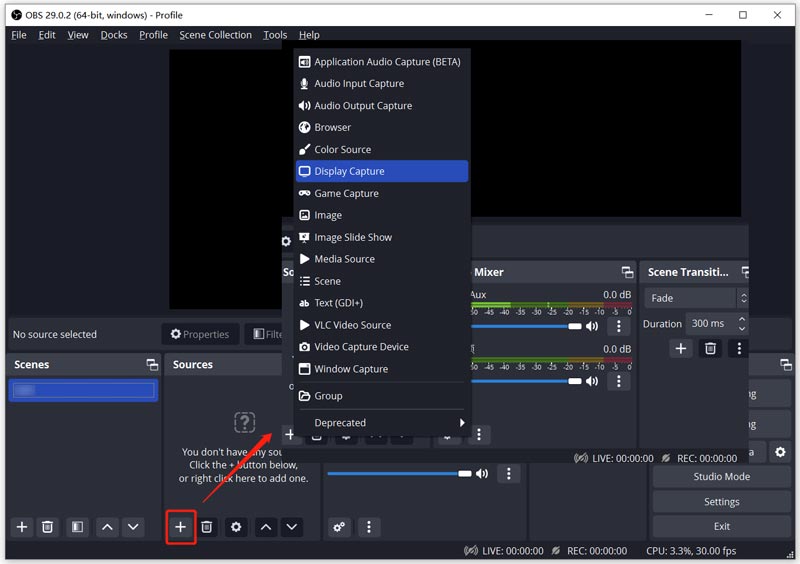The width and height of the screenshot is (800, 564).
Task: Open mixer menu dots beside gears icon
Action: pyautogui.click(x=369, y=527)
